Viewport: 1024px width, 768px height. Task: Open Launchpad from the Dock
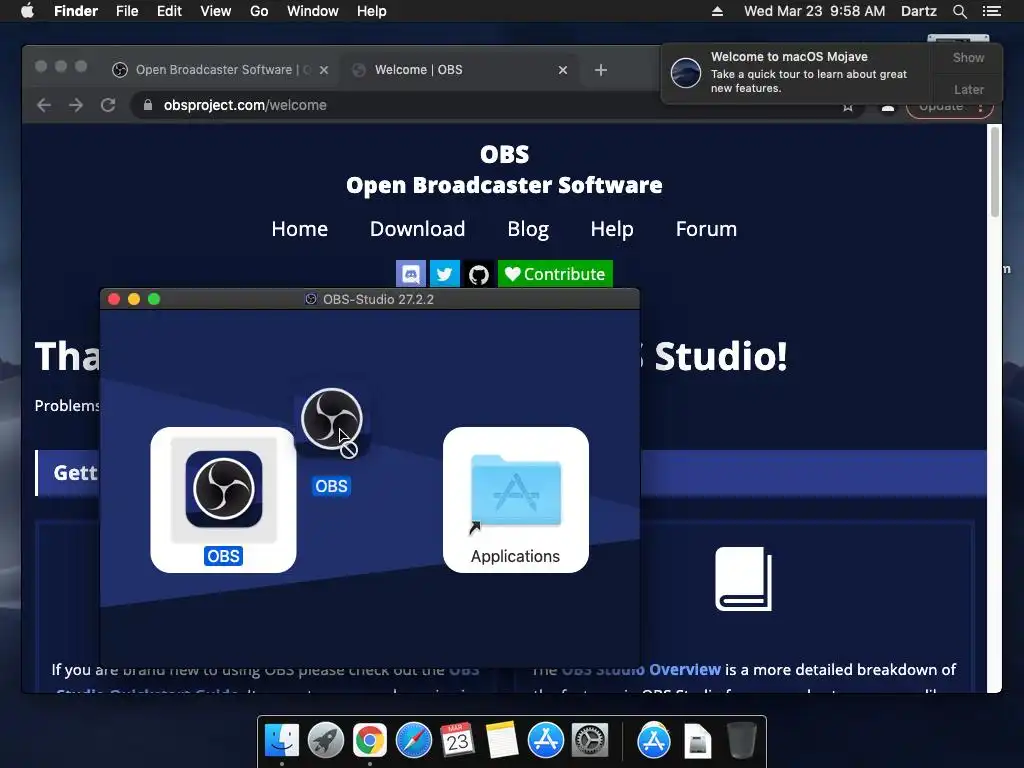point(326,741)
